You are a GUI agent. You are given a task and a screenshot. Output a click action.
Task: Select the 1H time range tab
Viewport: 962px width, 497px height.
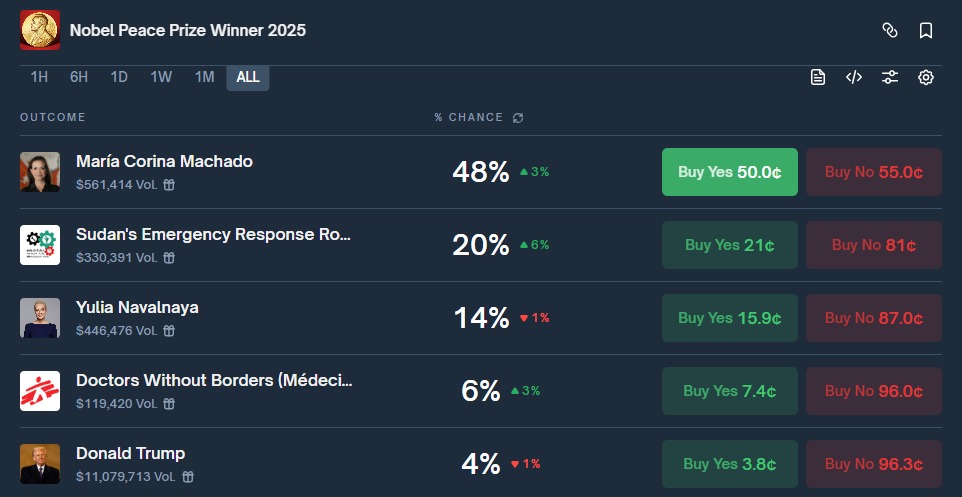[39, 77]
